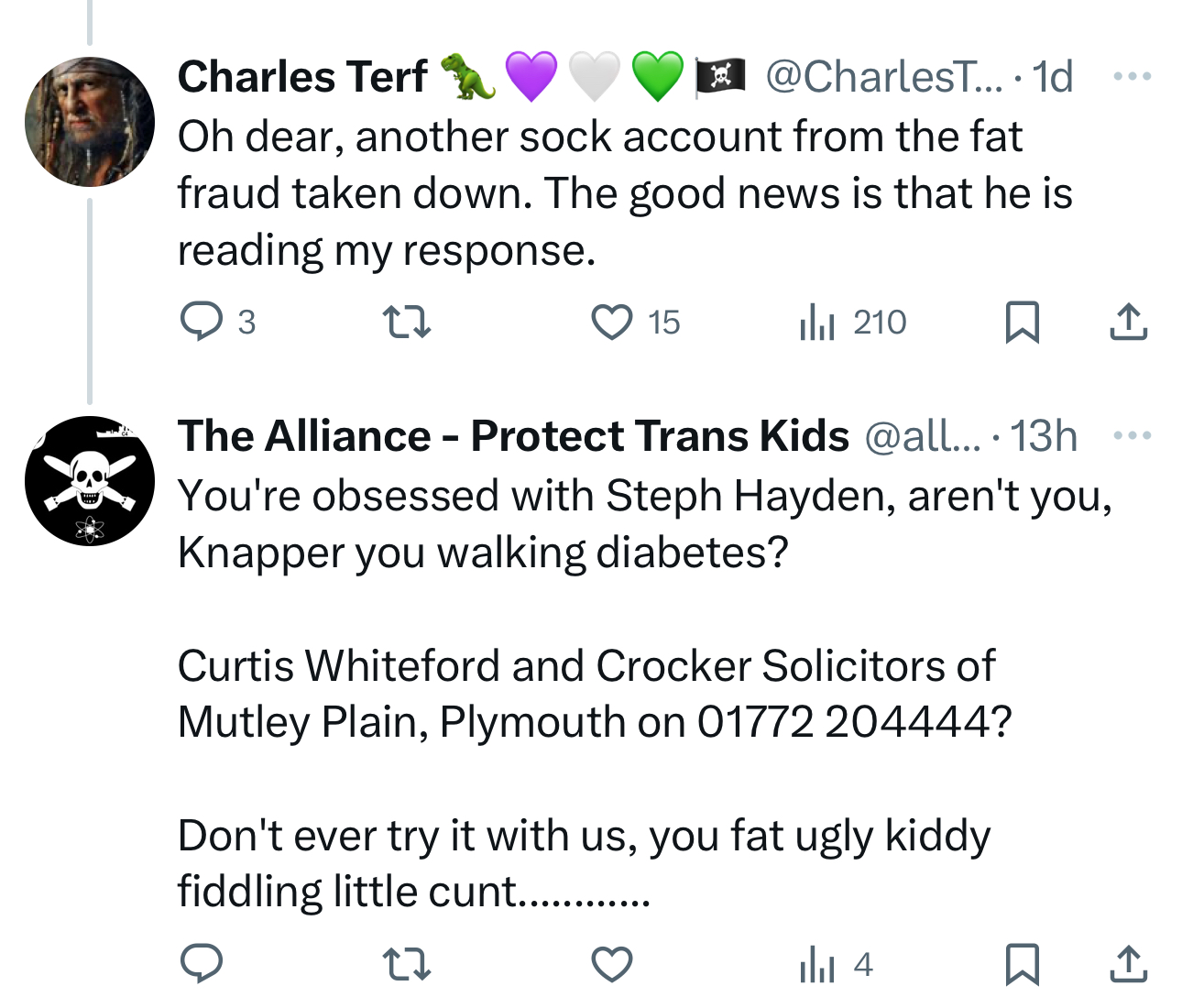1182x1008 pixels.
Task: Reply to The Alliance's post
Action: (201, 964)
